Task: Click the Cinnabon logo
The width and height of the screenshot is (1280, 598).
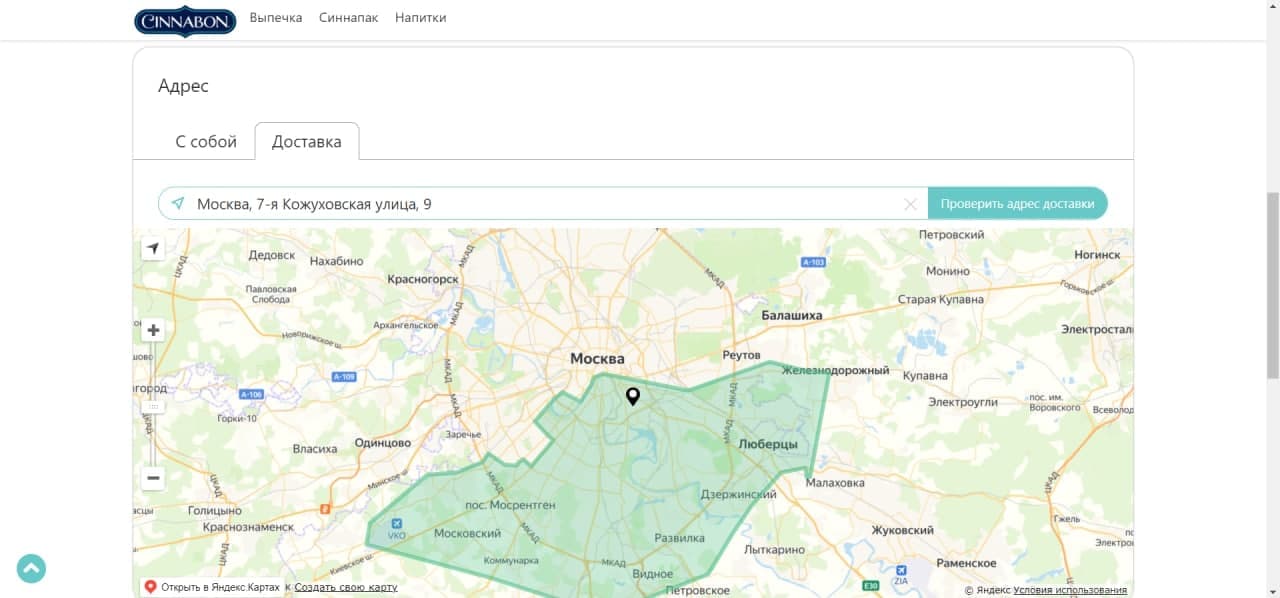Action: click(x=184, y=21)
